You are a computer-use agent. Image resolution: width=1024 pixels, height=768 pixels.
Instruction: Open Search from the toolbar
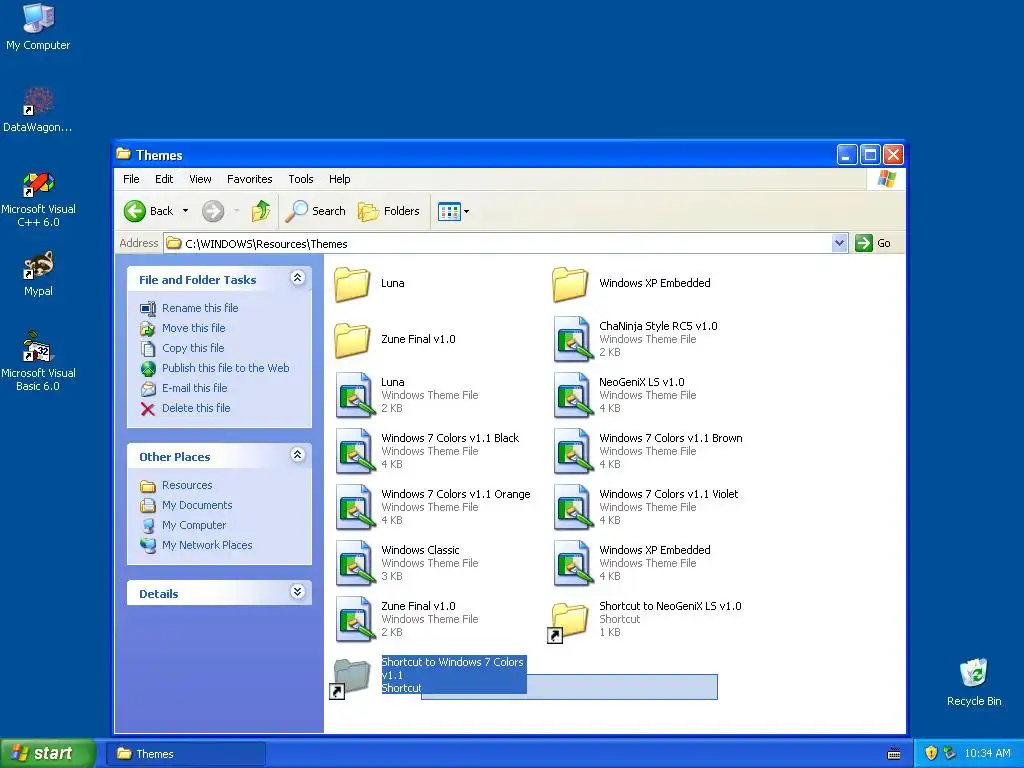click(316, 211)
